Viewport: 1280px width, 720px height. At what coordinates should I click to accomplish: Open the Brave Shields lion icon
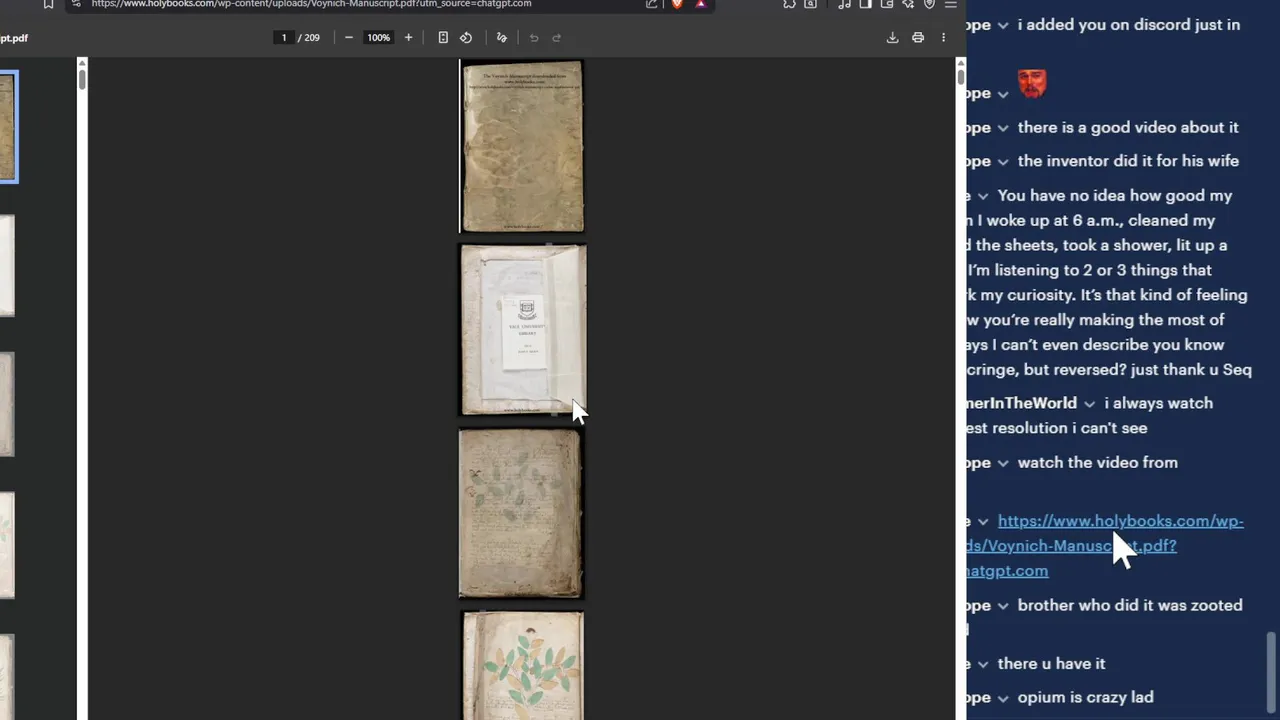[x=677, y=4]
